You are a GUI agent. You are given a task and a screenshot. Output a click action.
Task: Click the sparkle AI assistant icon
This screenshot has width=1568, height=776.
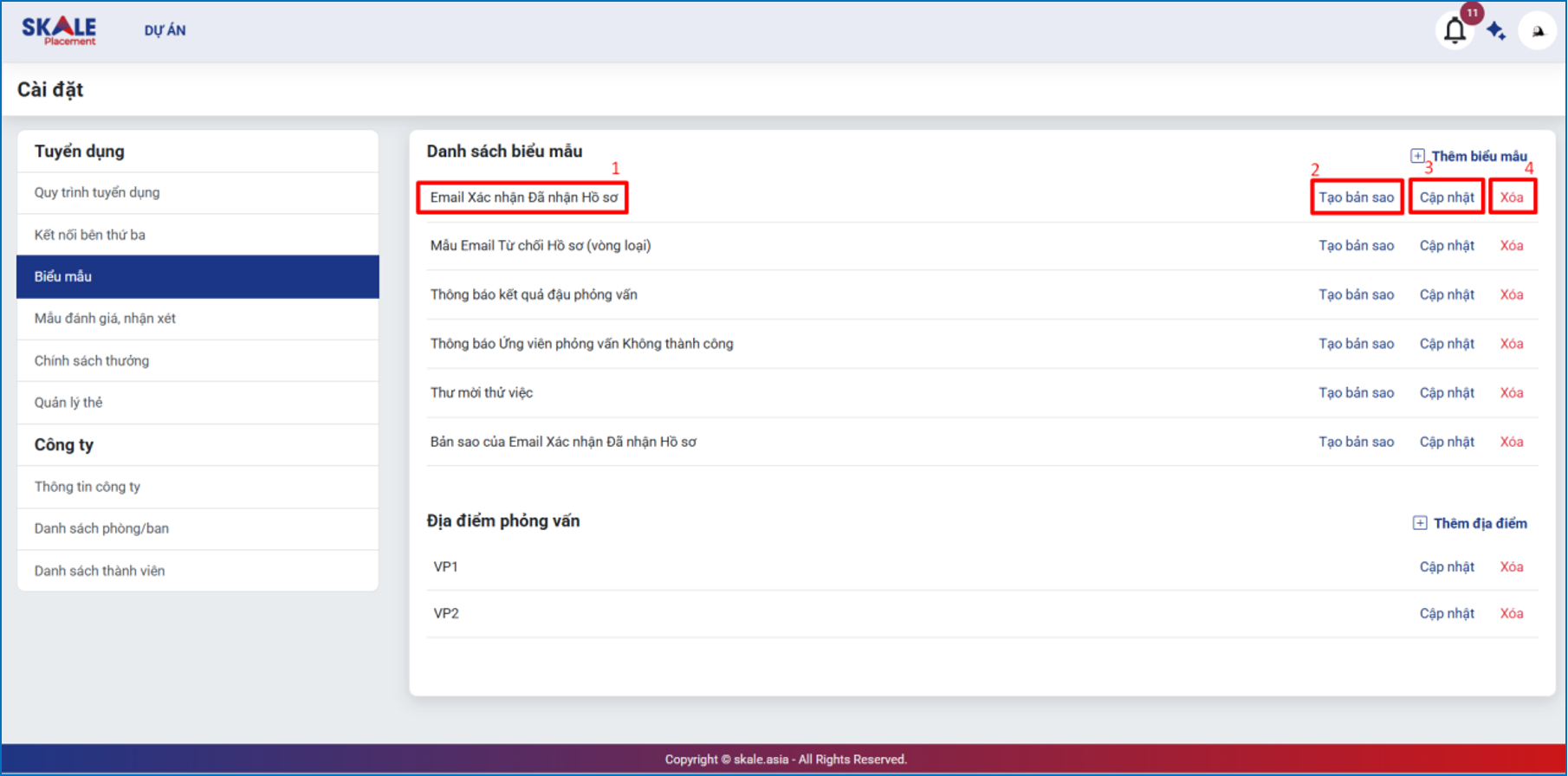coord(1496,31)
